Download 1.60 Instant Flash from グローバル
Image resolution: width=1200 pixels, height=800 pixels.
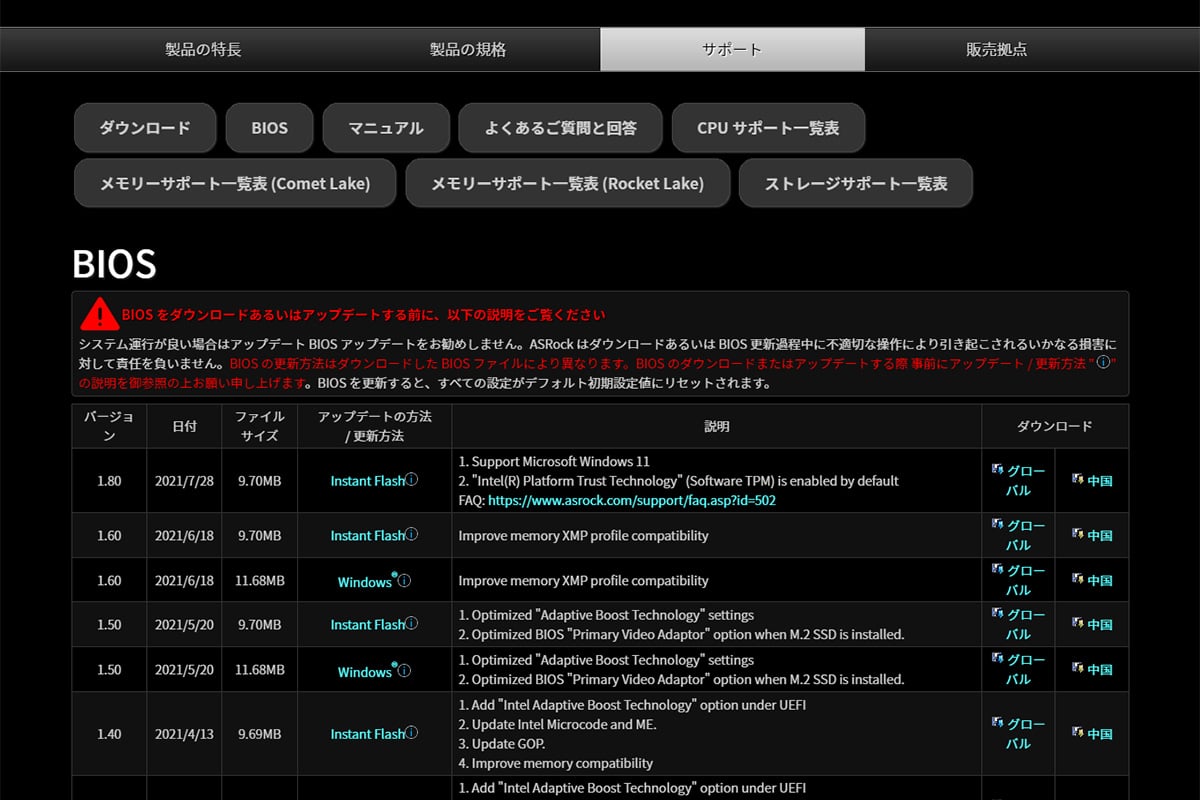1018,535
